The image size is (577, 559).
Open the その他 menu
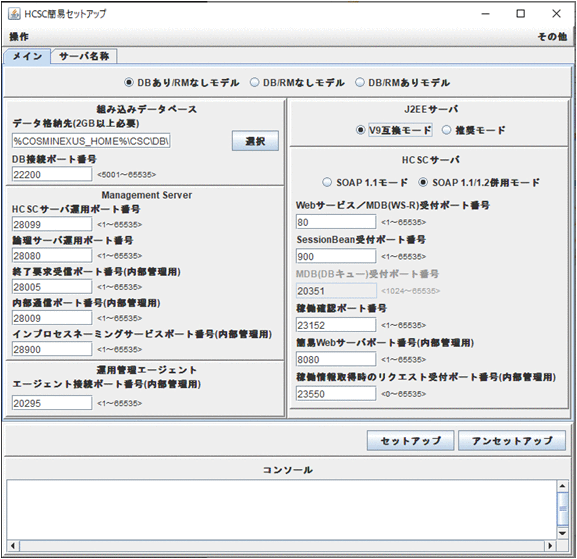click(552, 37)
